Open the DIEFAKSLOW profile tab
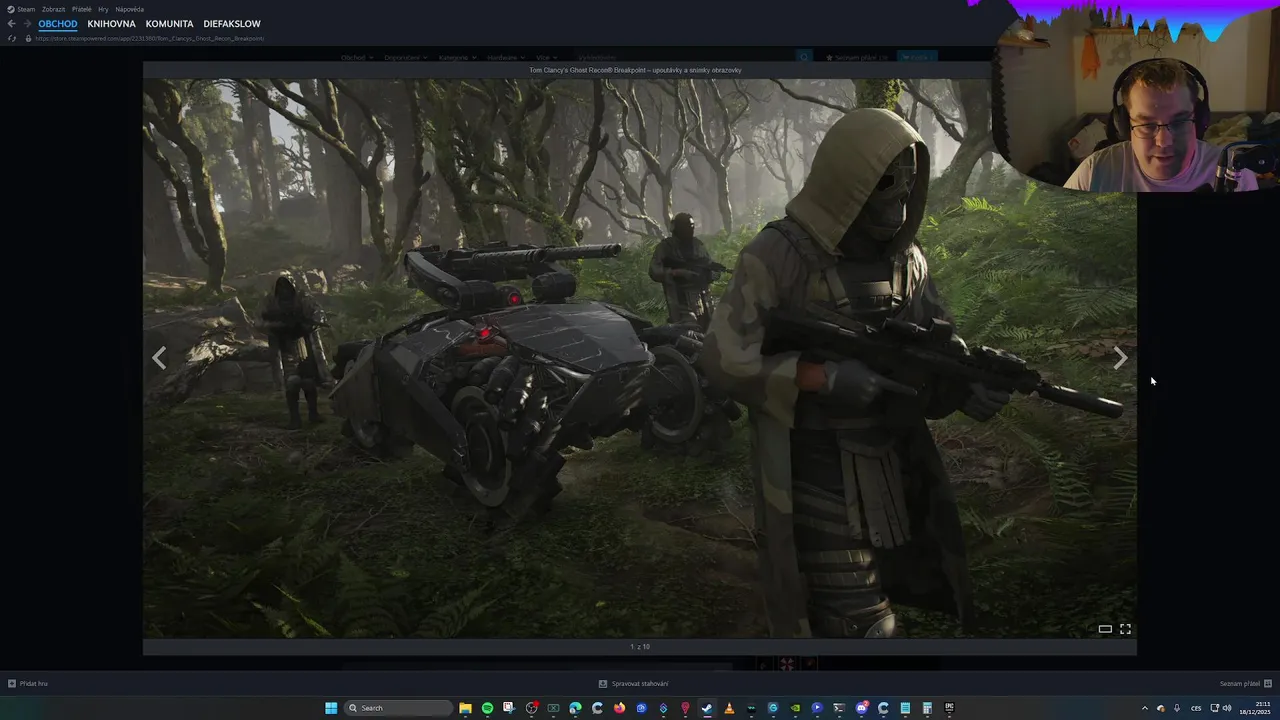The height and width of the screenshot is (720, 1280). point(232,24)
